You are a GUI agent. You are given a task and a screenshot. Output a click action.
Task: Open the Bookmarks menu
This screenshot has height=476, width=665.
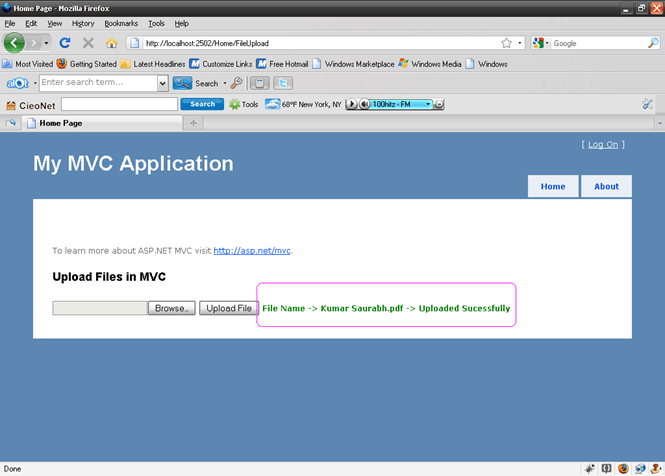tap(121, 23)
